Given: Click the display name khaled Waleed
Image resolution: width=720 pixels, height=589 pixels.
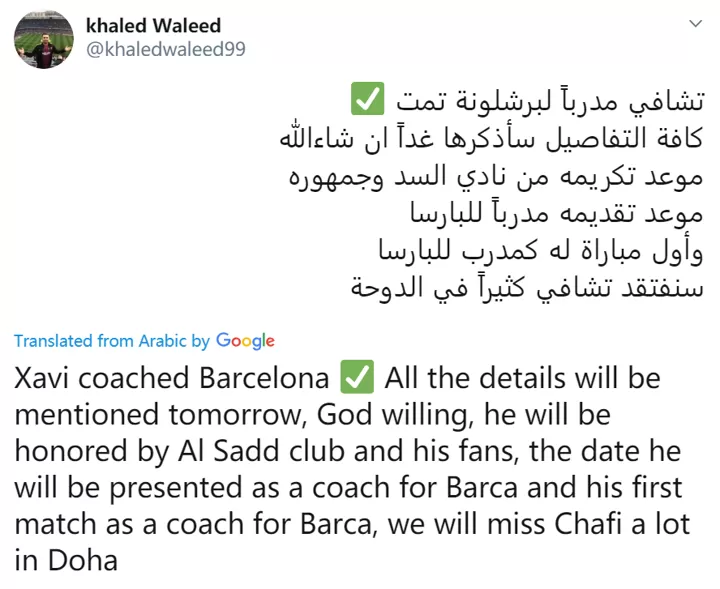Looking at the screenshot, I should 153,26.
